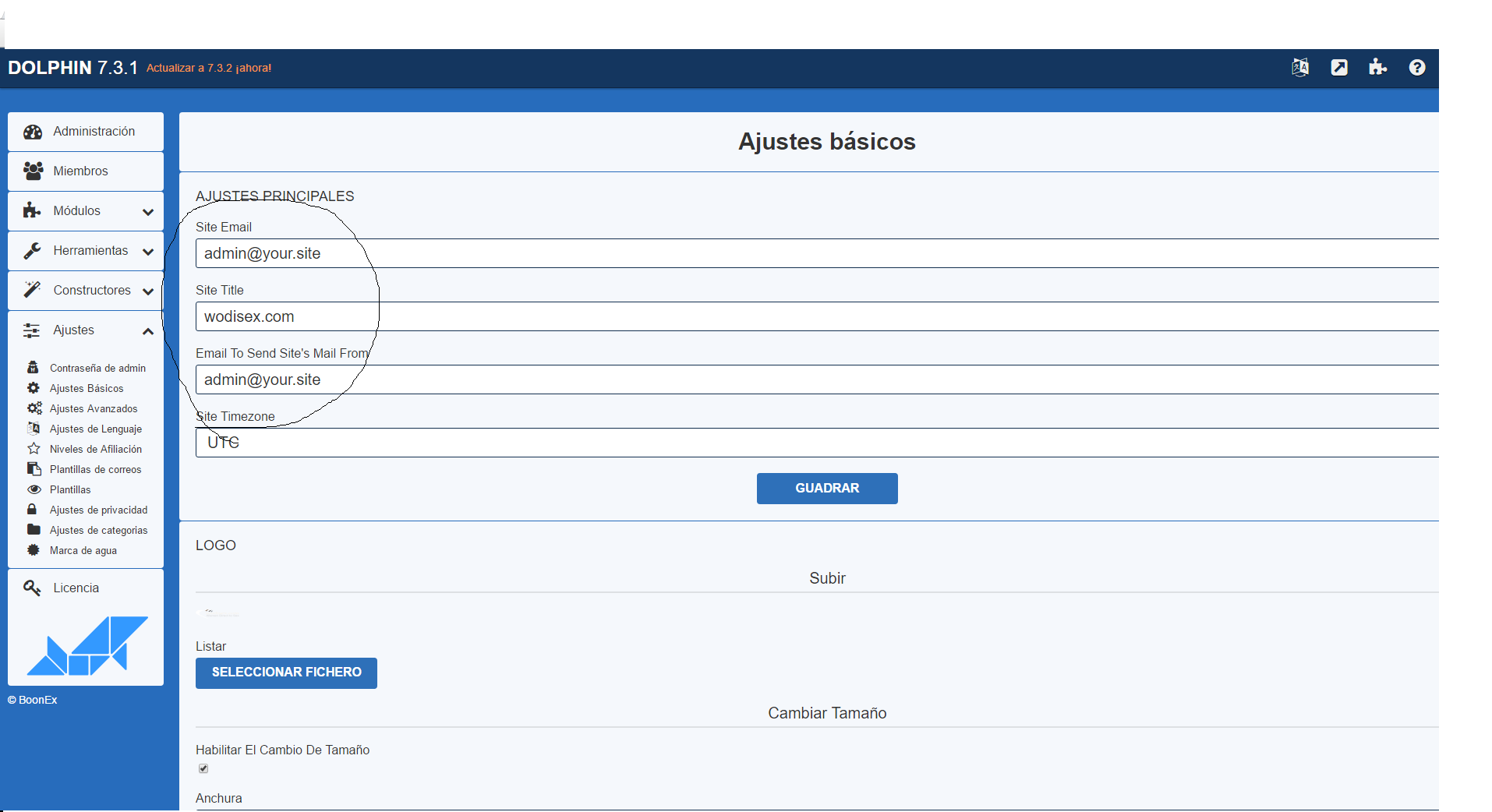Click the Subir section heading

coord(827,578)
